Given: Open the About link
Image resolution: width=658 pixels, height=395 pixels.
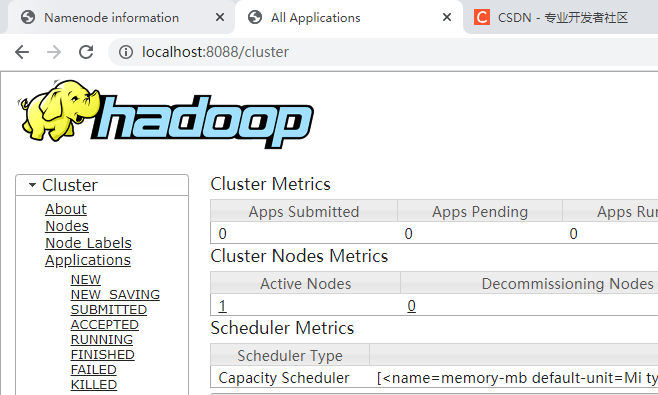Looking at the screenshot, I should (66, 209).
